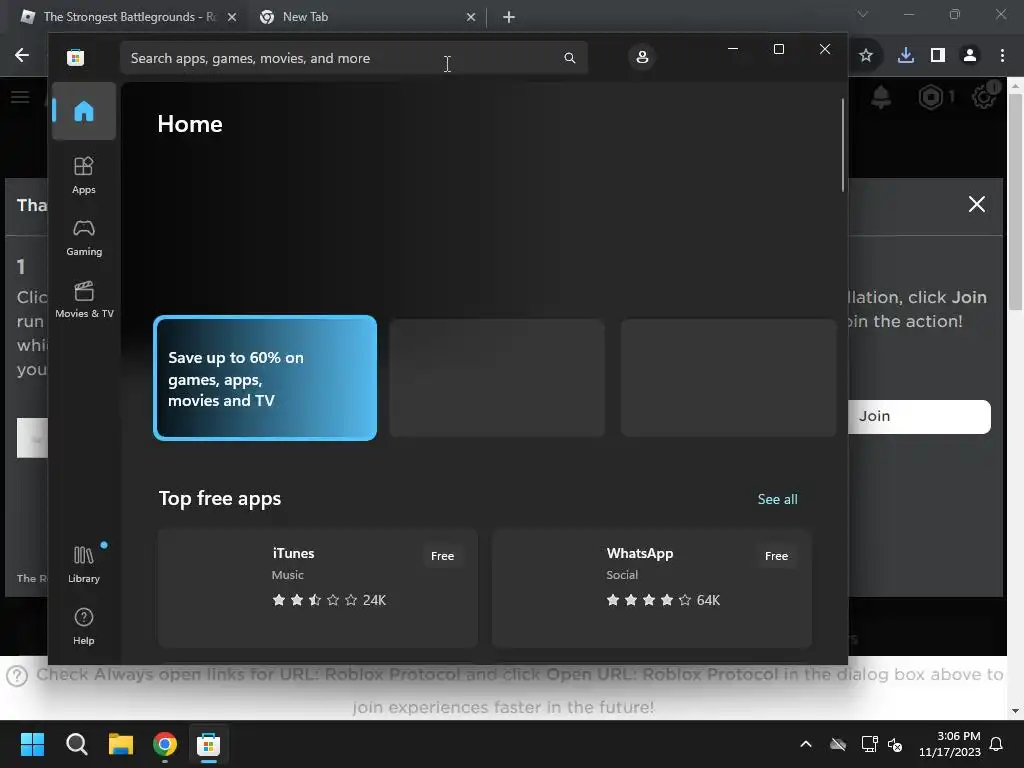Click the Free button for iTunes
The image size is (1024, 768).
pyautogui.click(x=442, y=556)
